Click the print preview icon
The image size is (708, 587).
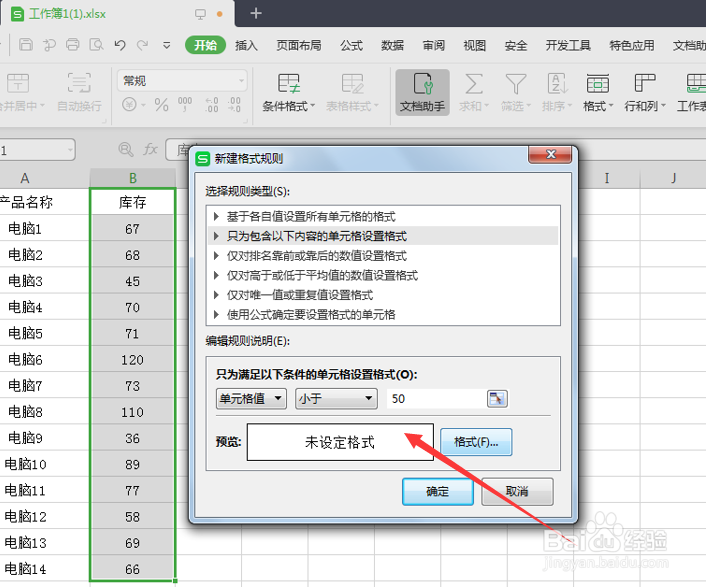pos(96,45)
